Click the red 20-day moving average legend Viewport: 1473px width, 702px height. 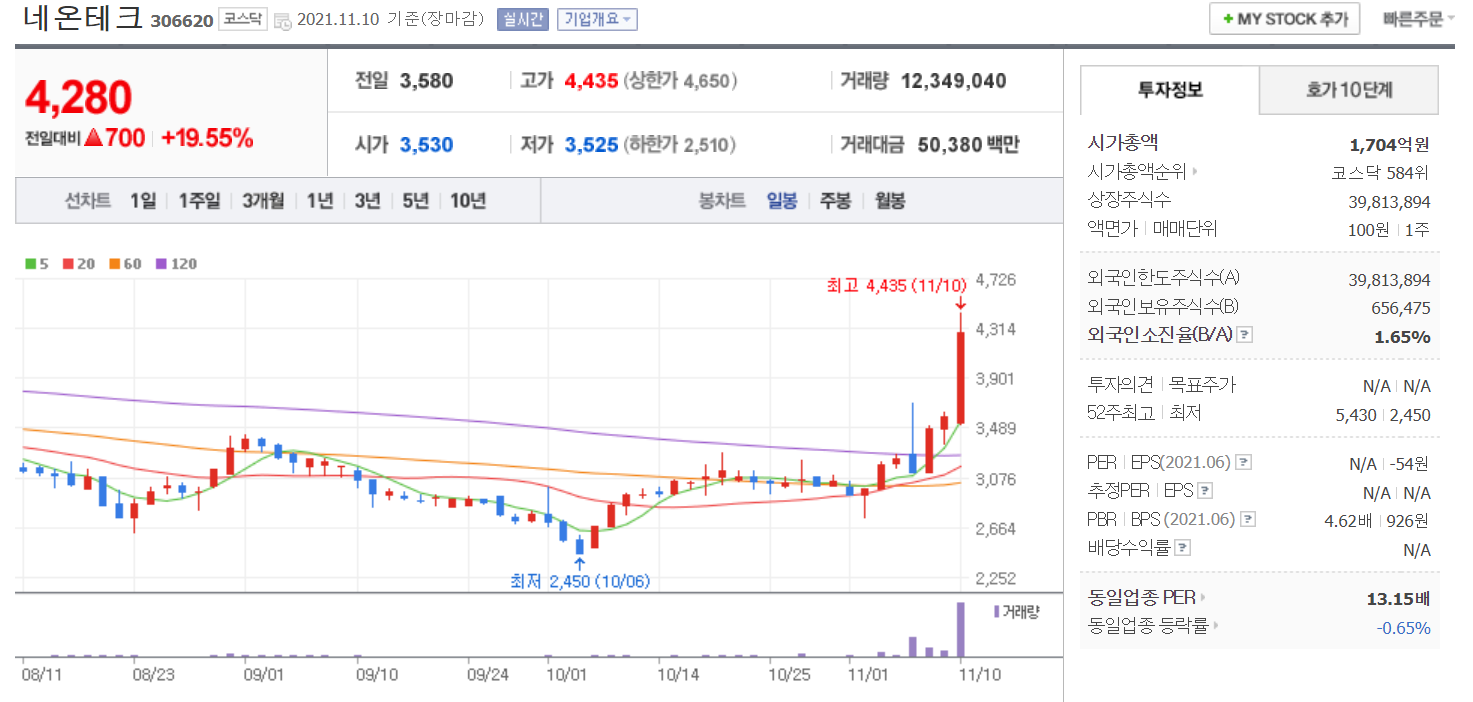(x=78, y=264)
